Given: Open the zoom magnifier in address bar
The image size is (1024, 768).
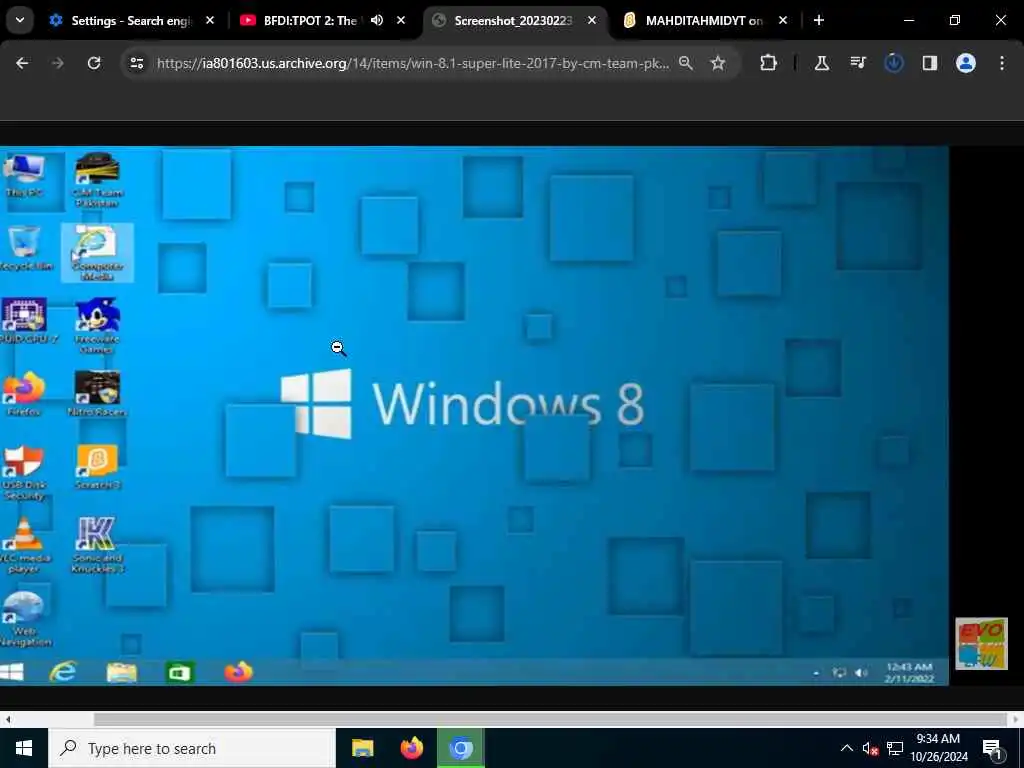Looking at the screenshot, I should click(686, 63).
